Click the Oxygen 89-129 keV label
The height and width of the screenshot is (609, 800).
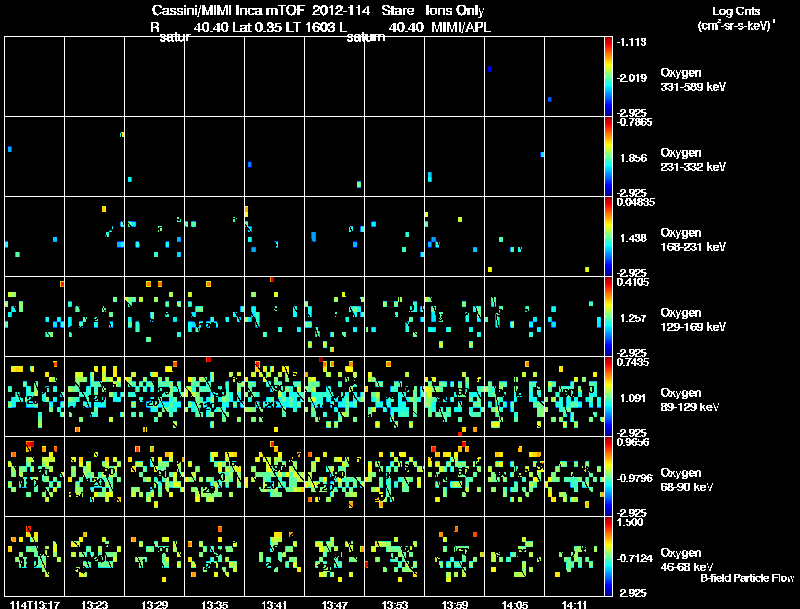point(690,400)
